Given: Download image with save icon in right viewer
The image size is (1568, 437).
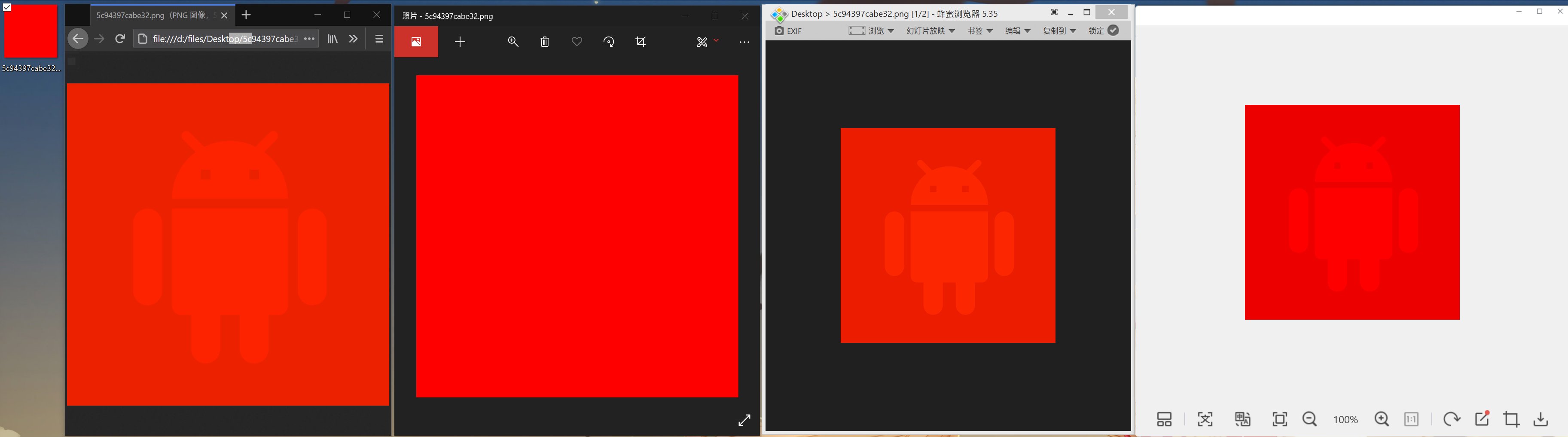Looking at the screenshot, I should pos(1541,419).
